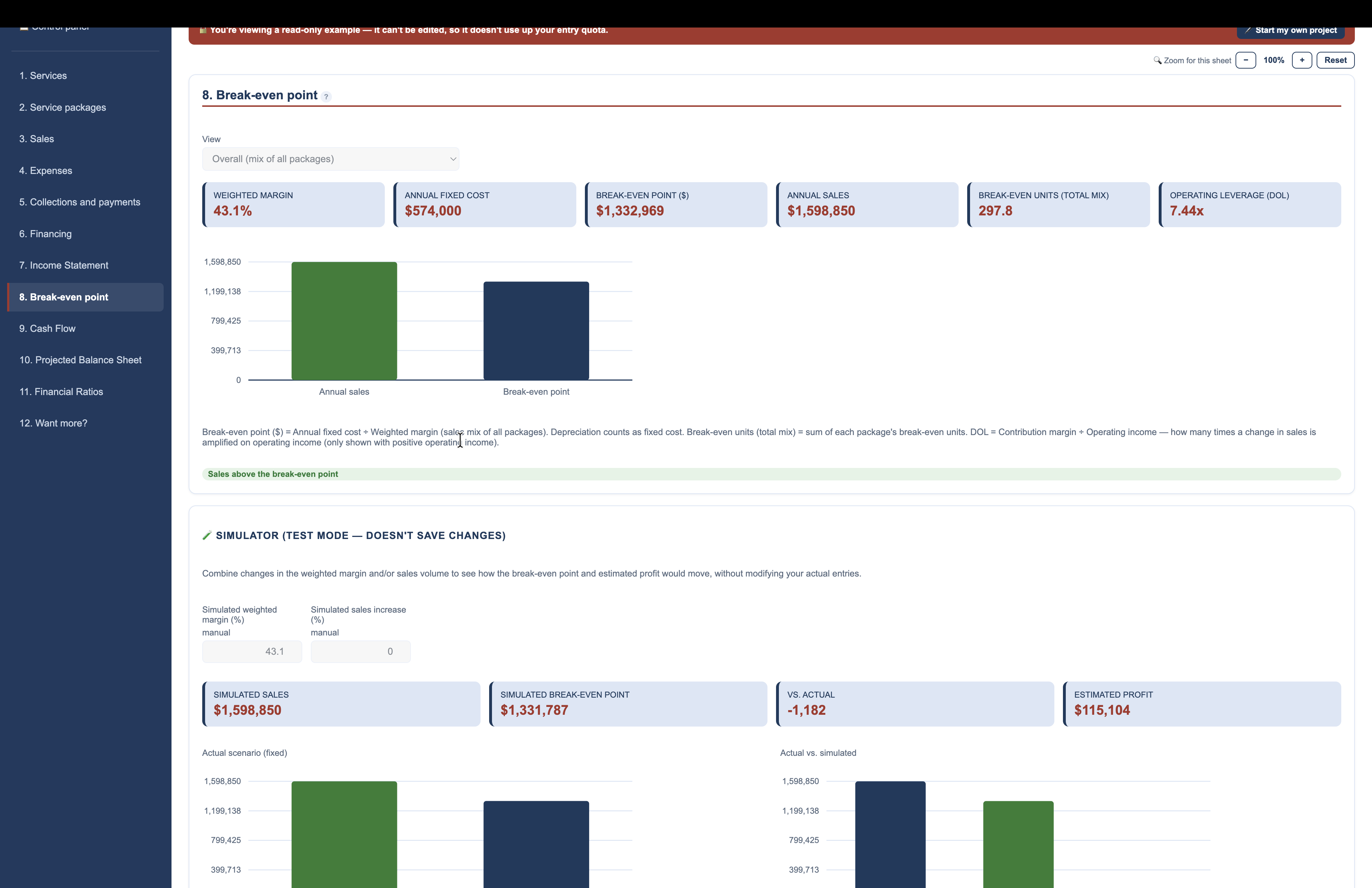Click the magnifier icon beside Zoom for this sheet
The height and width of the screenshot is (888, 1372).
[1157, 60]
